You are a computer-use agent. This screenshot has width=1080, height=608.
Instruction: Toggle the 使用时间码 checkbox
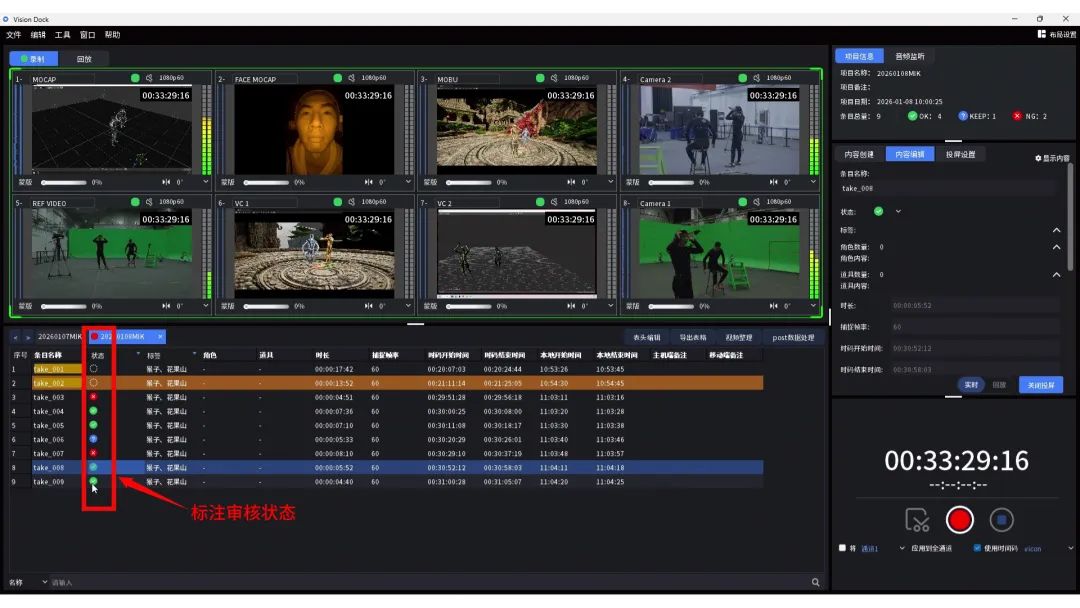click(977, 548)
